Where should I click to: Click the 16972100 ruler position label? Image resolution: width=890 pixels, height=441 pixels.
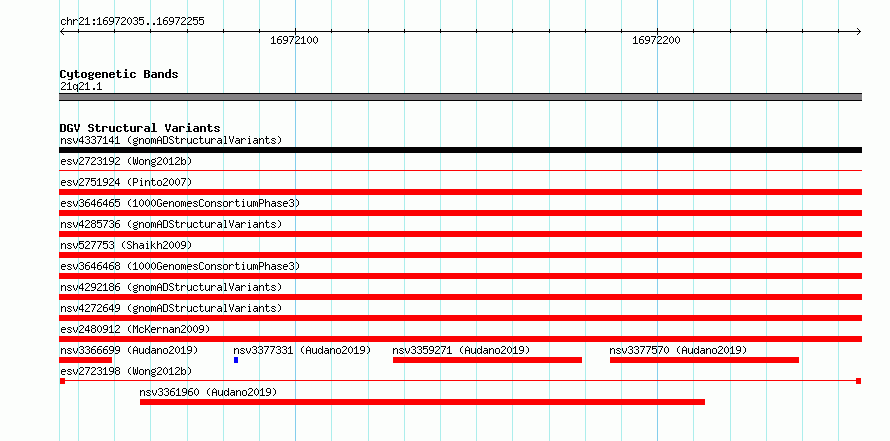point(294,40)
